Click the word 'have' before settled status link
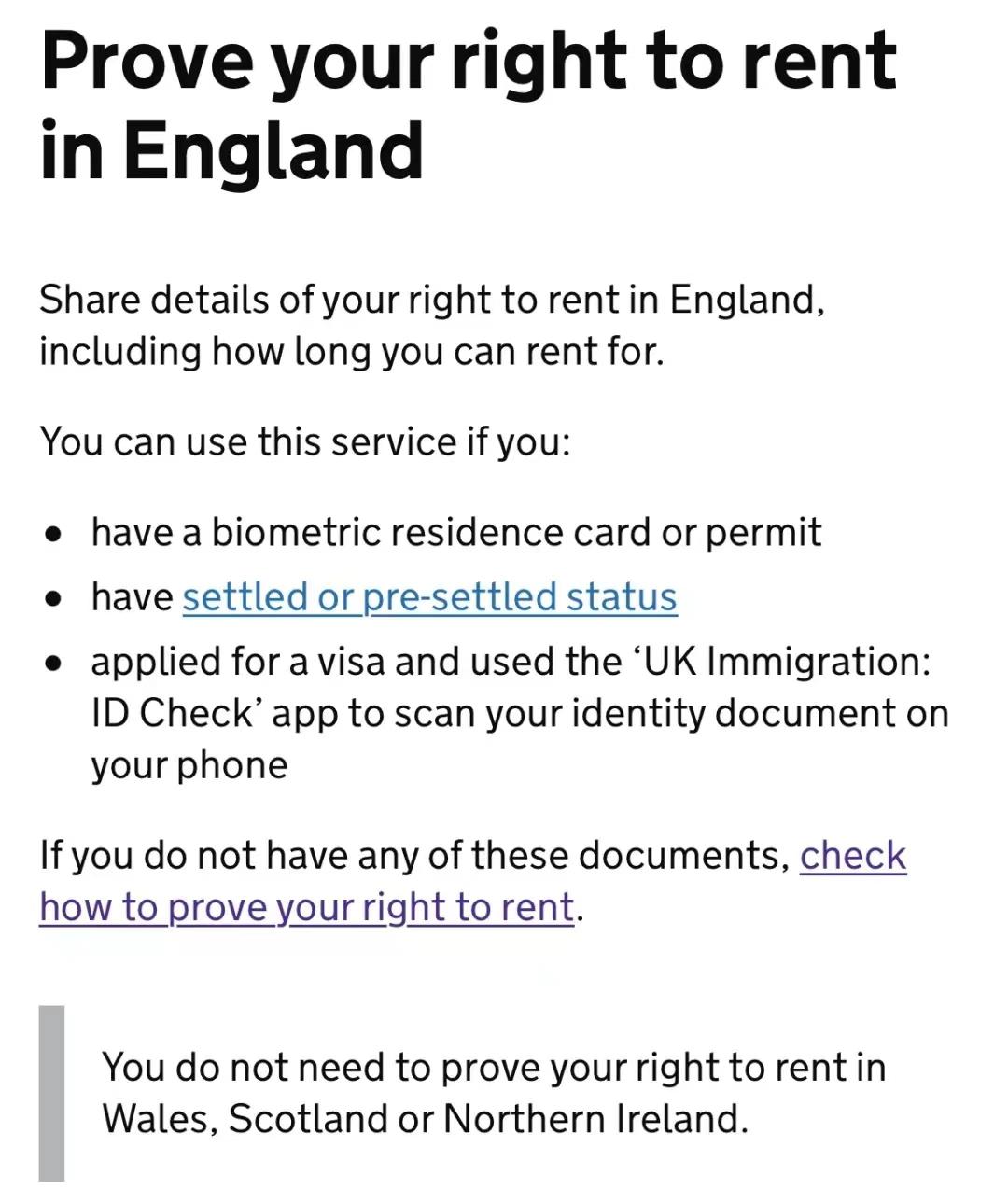This screenshot has width=1008, height=1203. pyautogui.click(x=132, y=597)
